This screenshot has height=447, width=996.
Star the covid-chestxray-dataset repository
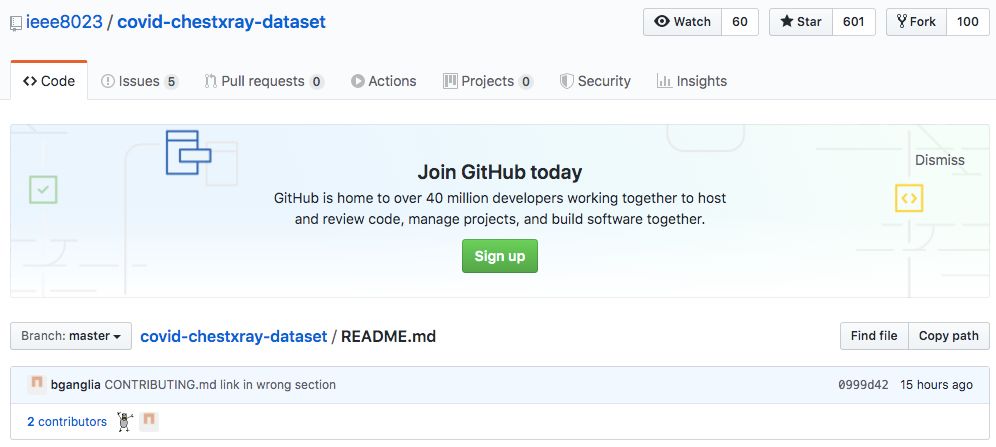(799, 22)
